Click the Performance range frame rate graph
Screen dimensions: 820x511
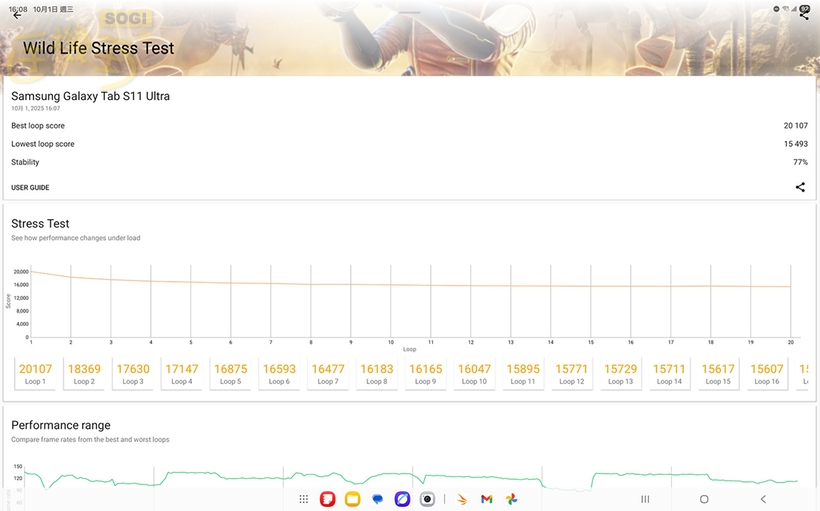(x=410, y=477)
